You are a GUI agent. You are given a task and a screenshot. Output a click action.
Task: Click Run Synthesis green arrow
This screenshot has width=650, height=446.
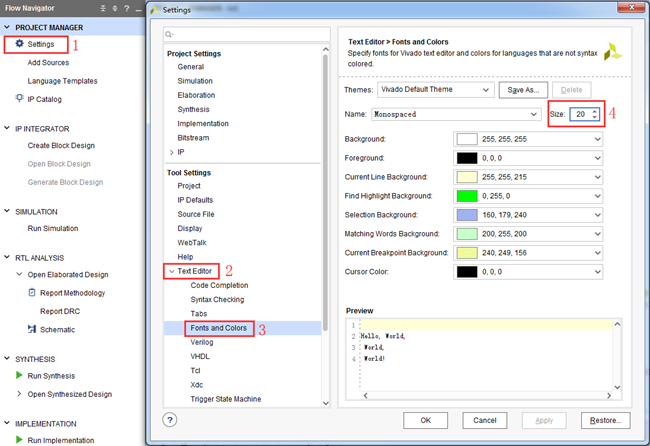(x=19, y=375)
